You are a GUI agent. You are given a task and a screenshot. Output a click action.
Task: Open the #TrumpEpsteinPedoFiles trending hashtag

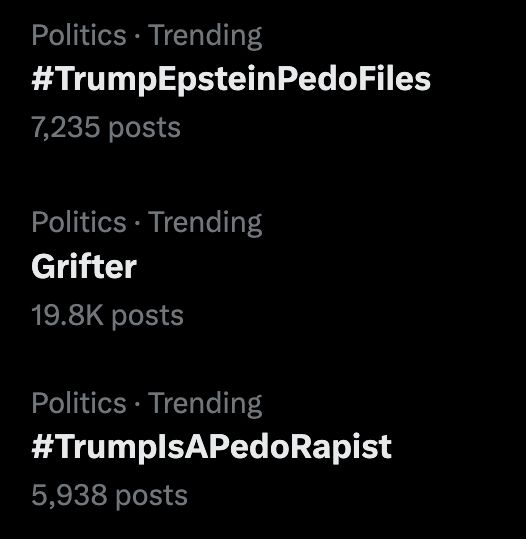(x=231, y=80)
